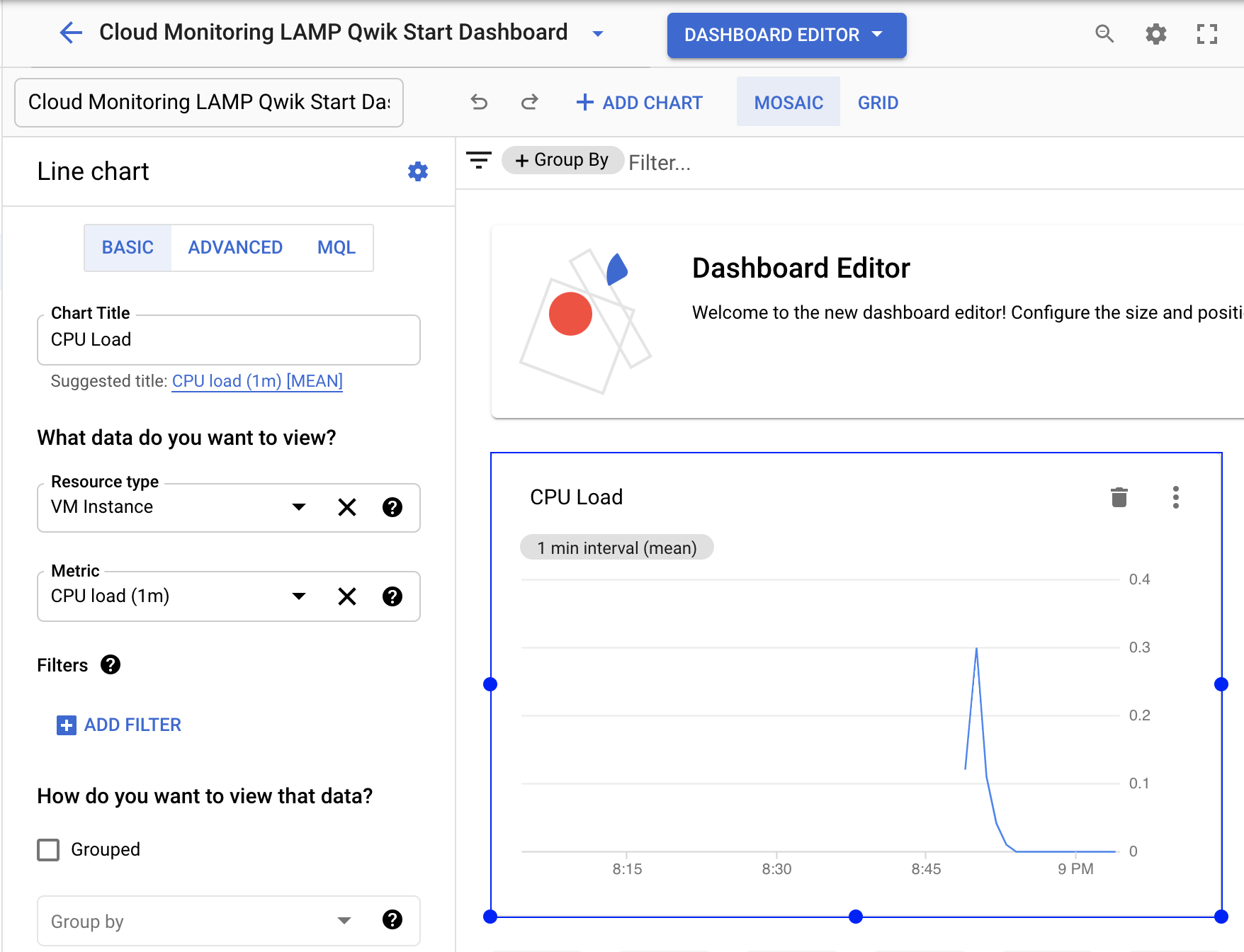
Task: Switch to GRID layout
Action: [x=878, y=103]
